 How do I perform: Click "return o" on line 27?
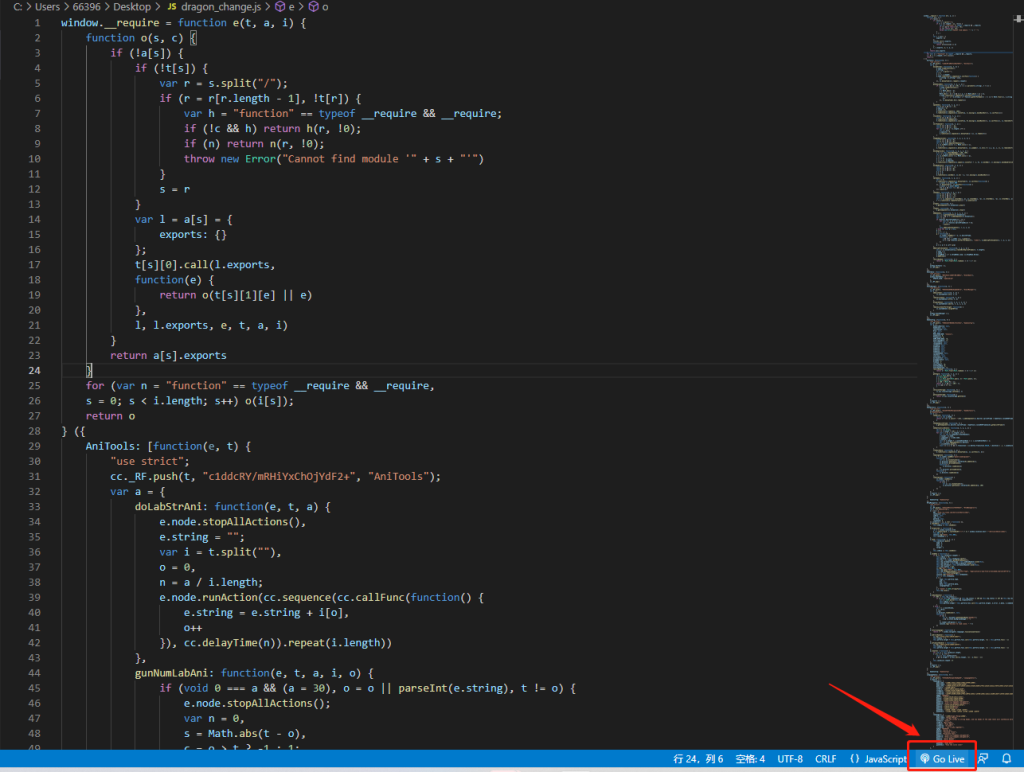(110, 416)
